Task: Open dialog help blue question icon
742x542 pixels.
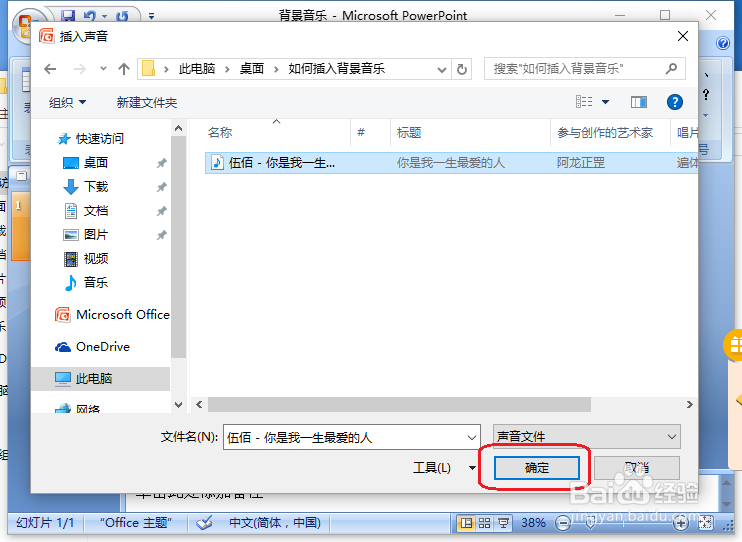Action: click(674, 102)
